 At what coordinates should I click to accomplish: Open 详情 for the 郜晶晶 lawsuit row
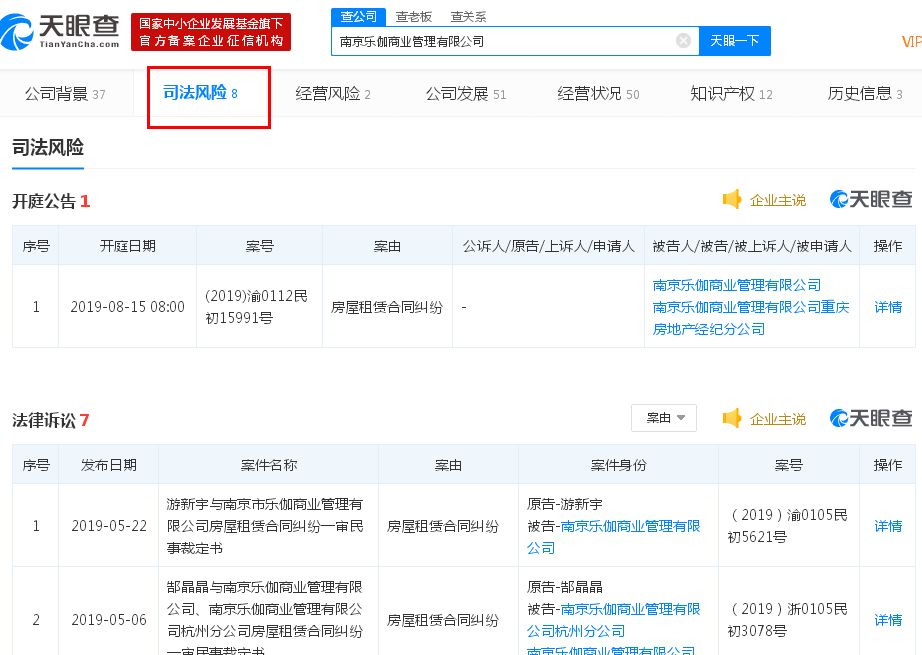point(888,620)
